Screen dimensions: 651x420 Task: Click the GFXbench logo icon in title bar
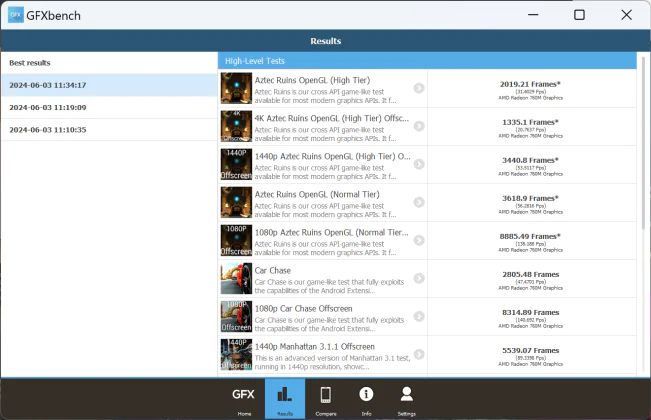[16, 15]
